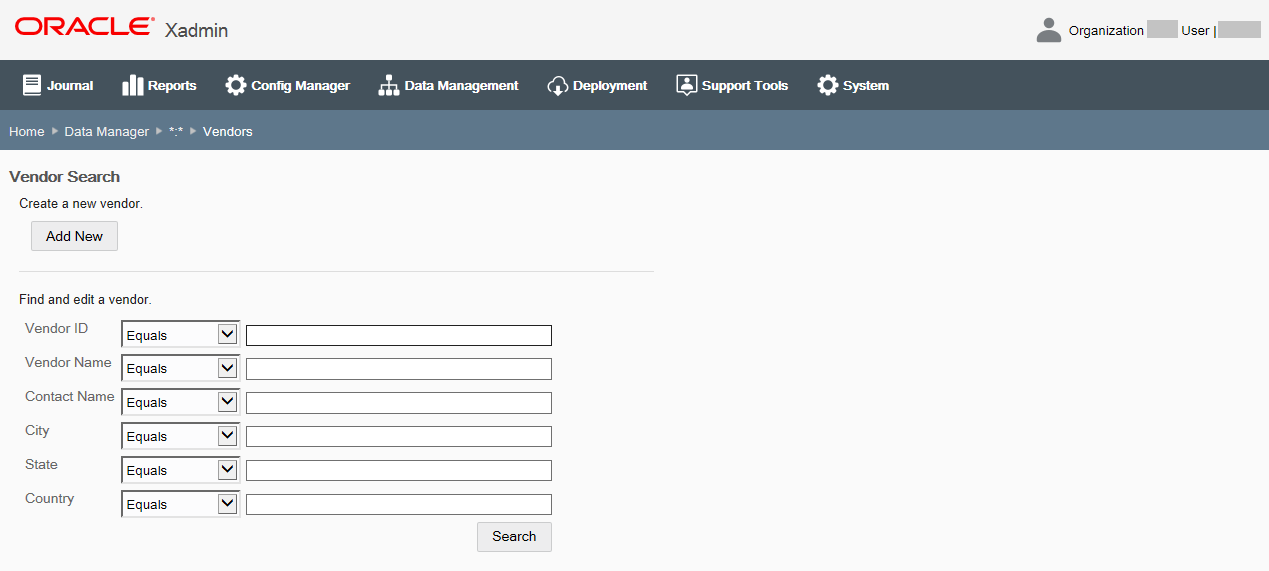Click the Deployment cloud download icon
This screenshot has height=571, width=1269.
coord(558,85)
